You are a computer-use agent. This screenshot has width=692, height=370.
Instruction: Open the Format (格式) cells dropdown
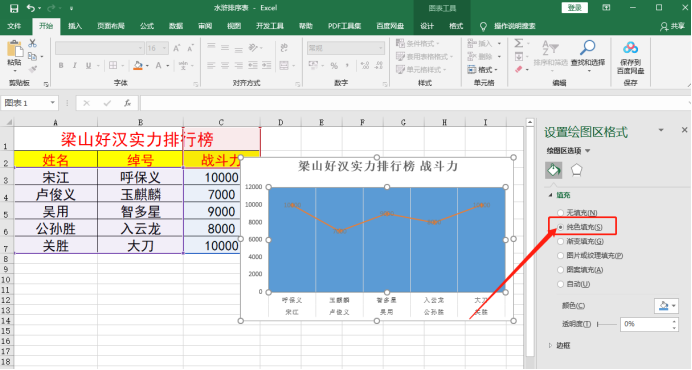(x=484, y=69)
